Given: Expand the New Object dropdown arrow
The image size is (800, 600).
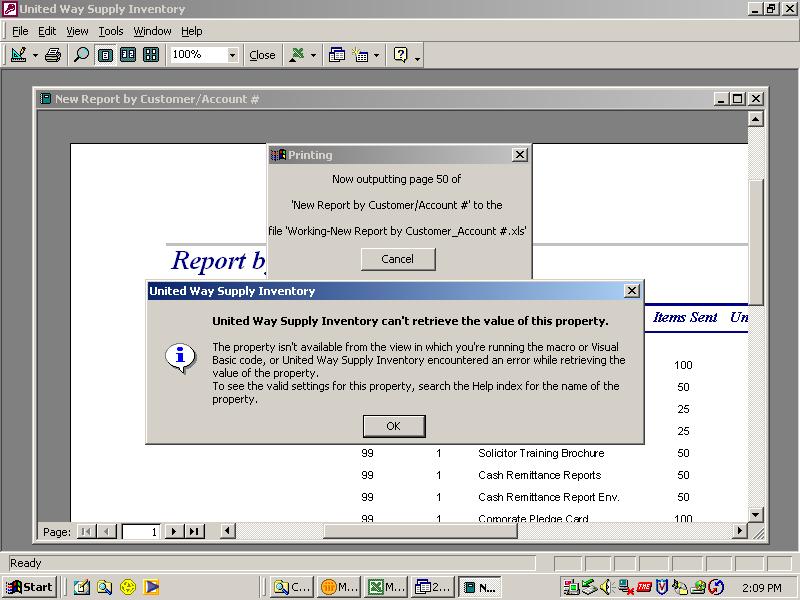Looking at the screenshot, I should (x=376, y=56).
